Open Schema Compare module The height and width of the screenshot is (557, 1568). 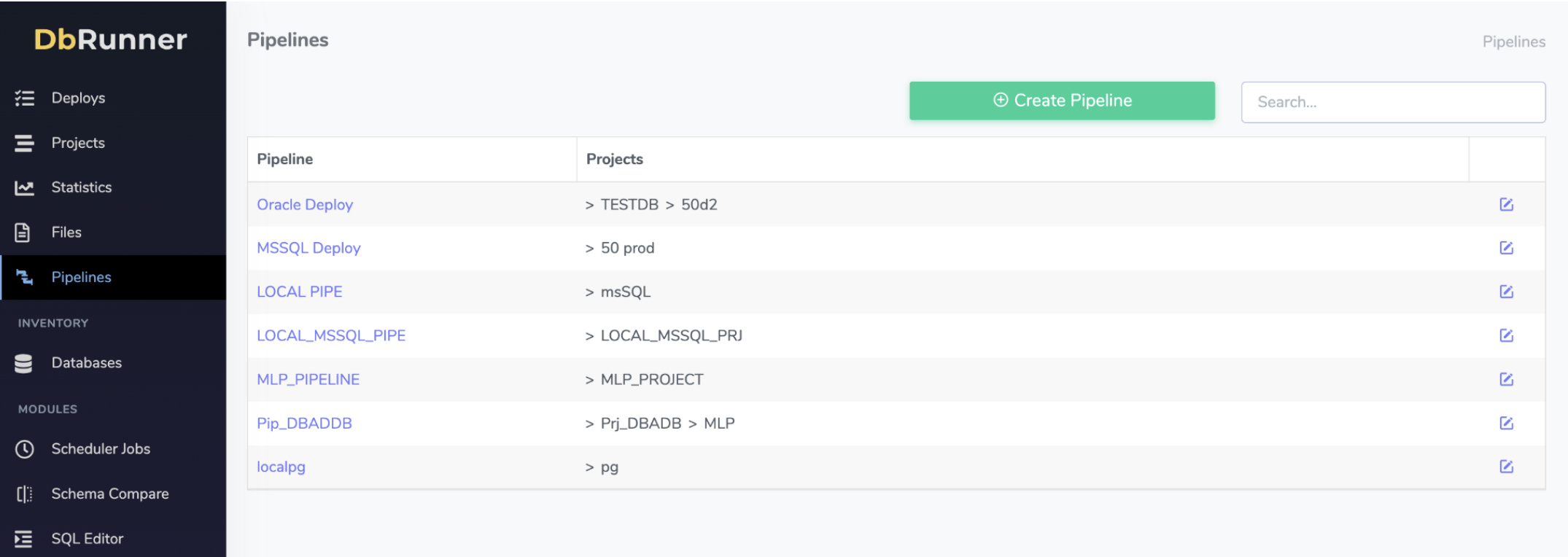pos(109,494)
